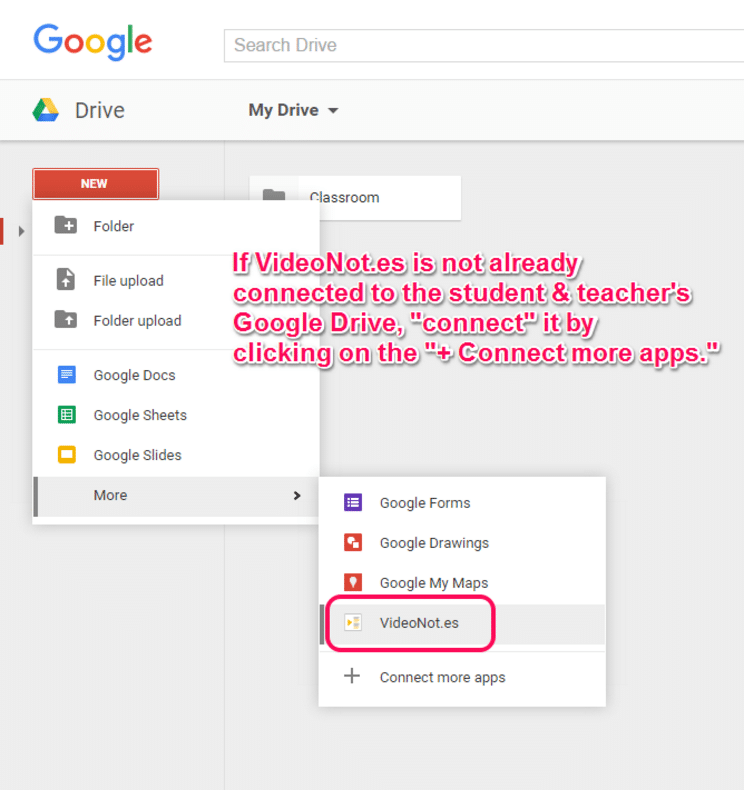Click into the Search Drive field
This screenshot has height=796, width=752.
click(480, 45)
